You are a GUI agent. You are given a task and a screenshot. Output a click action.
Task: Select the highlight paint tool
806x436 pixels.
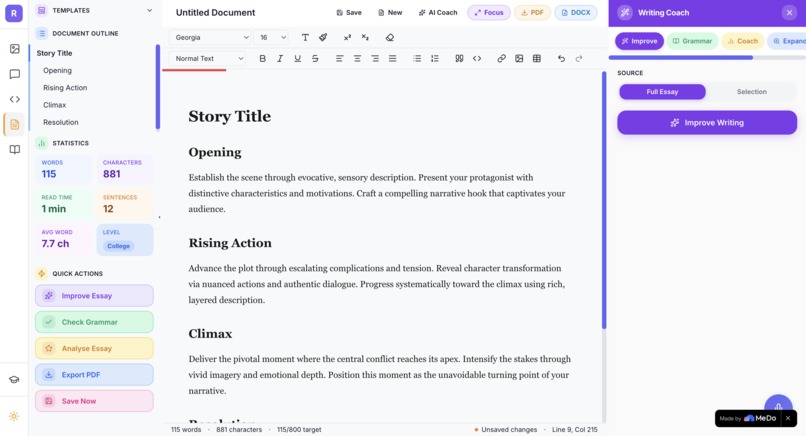(323, 38)
